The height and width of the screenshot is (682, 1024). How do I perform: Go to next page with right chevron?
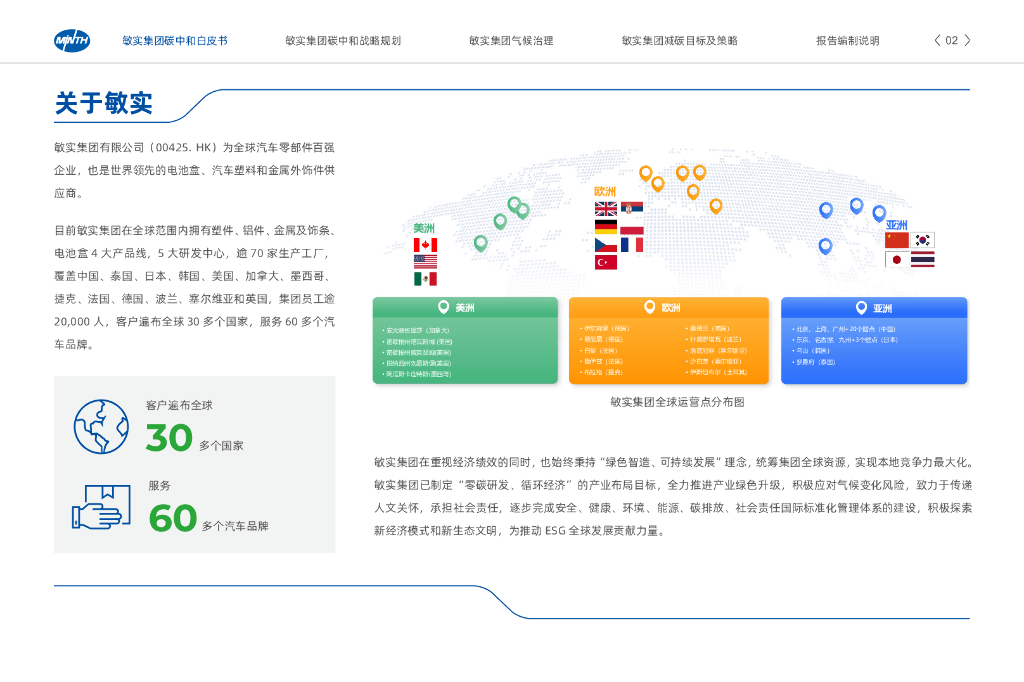967,41
